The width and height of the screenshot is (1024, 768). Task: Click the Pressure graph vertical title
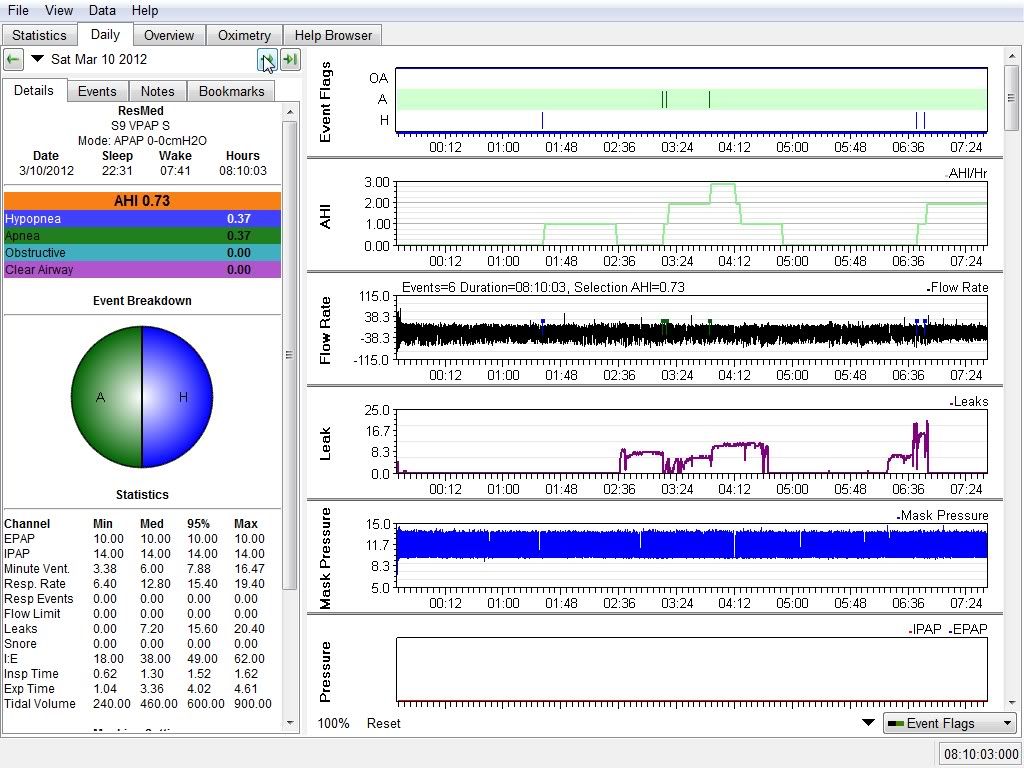[x=325, y=672]
